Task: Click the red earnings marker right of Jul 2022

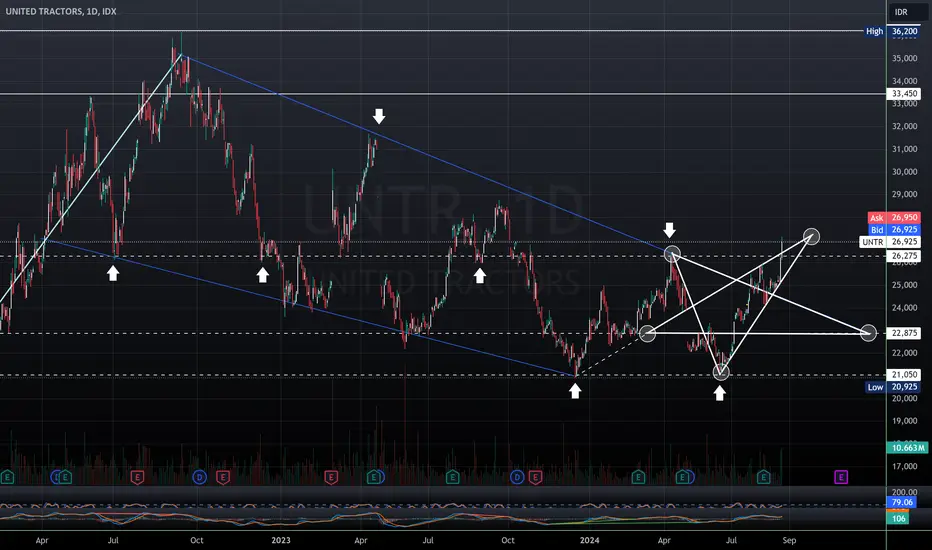Action: click(137, 477)
